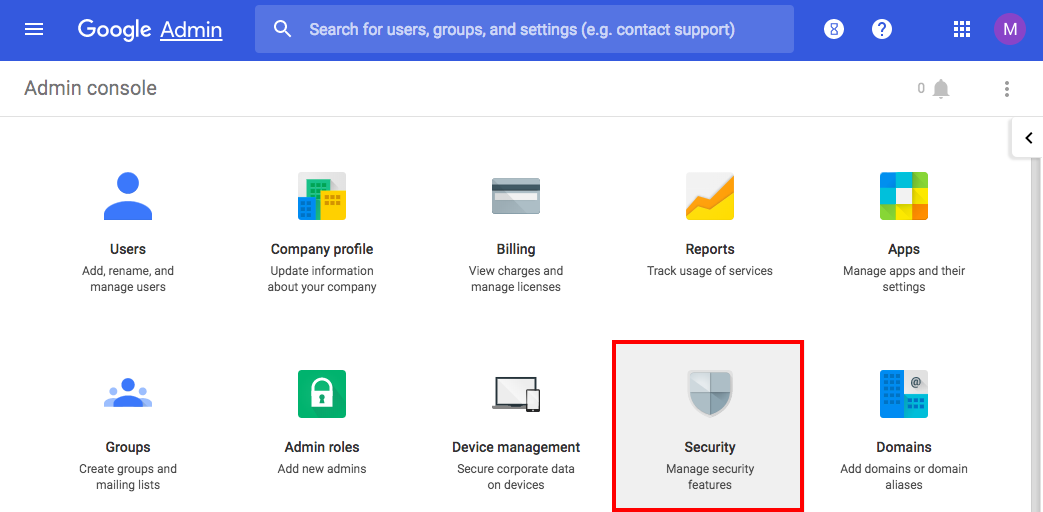Open the Device management laptop icon
The height and width of the screenshot is (512, 1043).
click(516, 394)
